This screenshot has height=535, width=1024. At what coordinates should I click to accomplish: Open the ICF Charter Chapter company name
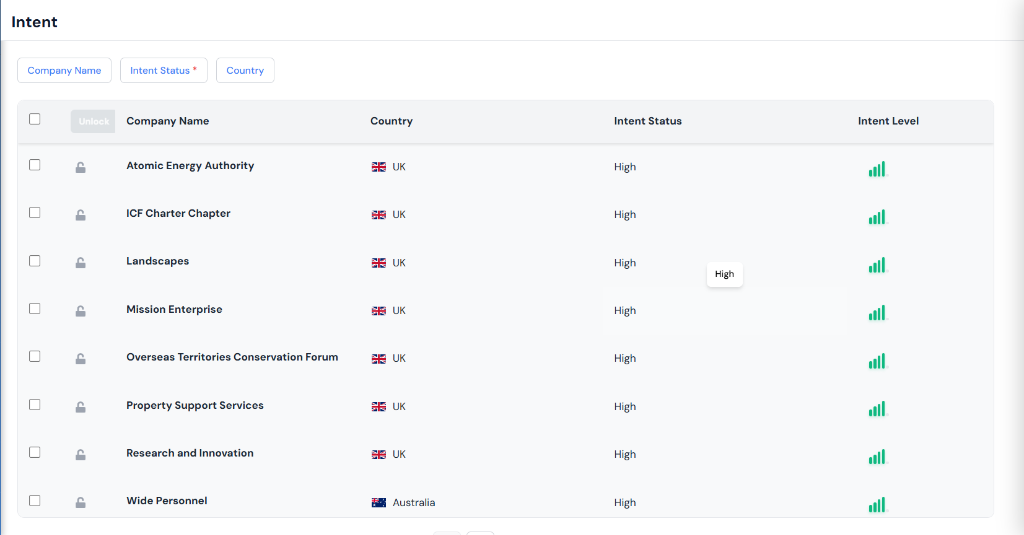[x=178, y=214]
